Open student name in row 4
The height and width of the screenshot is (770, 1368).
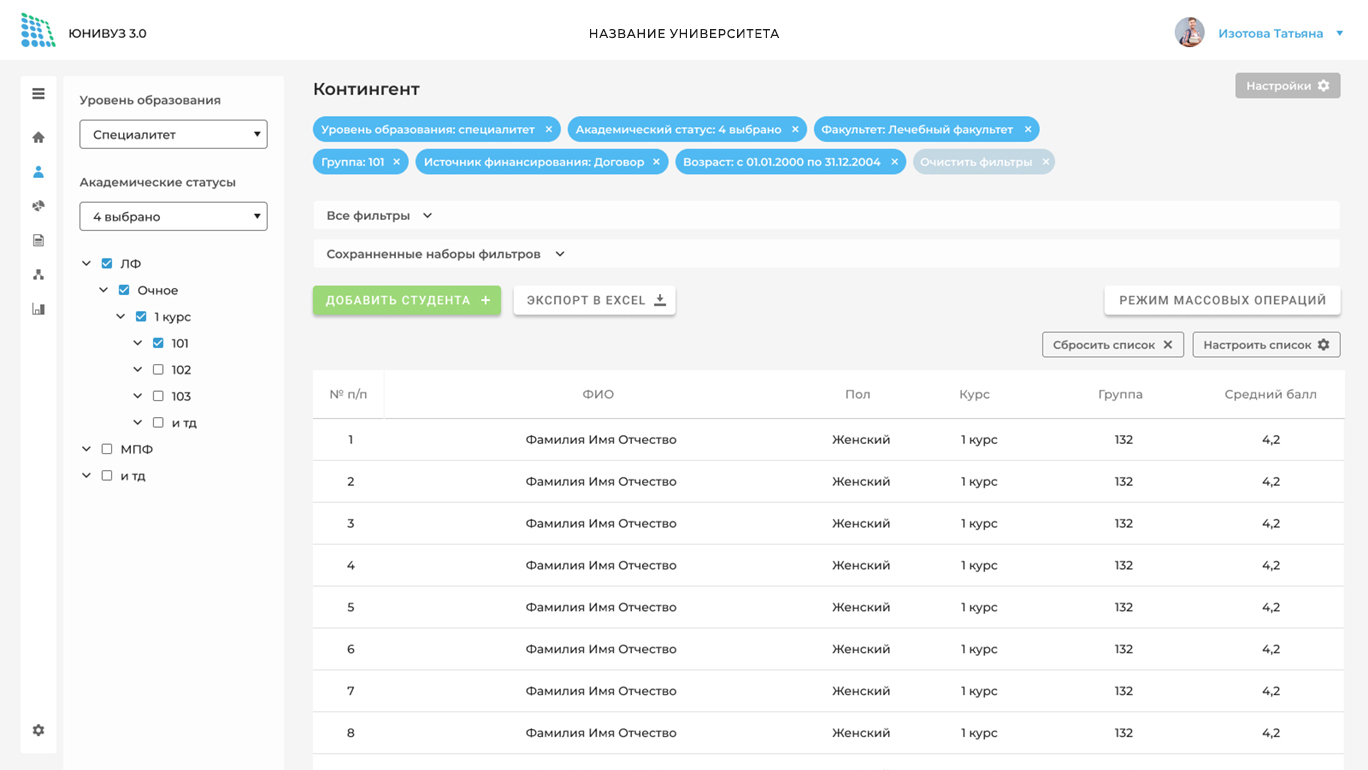coord(601,566)
